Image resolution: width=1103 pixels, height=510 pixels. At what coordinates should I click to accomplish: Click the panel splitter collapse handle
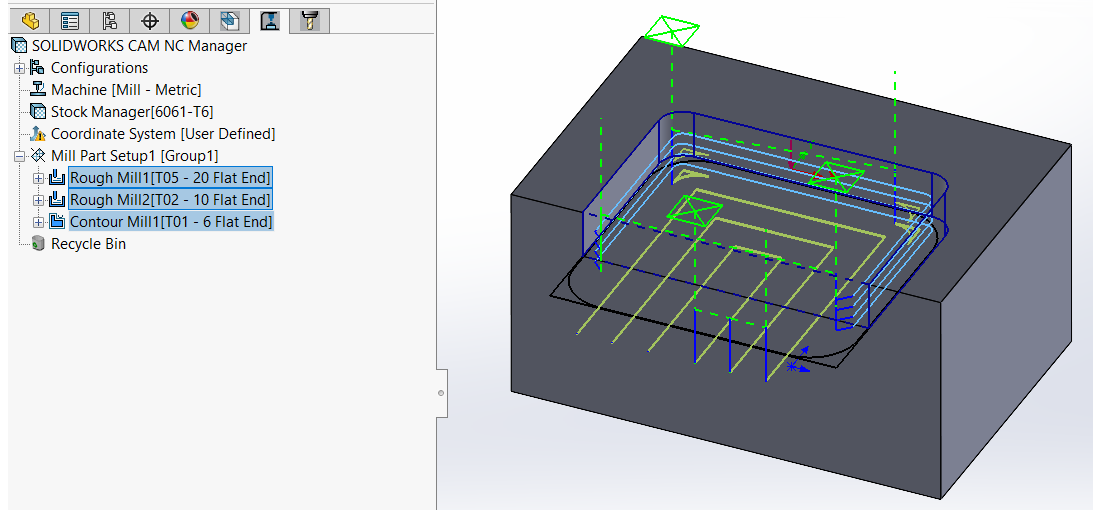tap(441, 394)
